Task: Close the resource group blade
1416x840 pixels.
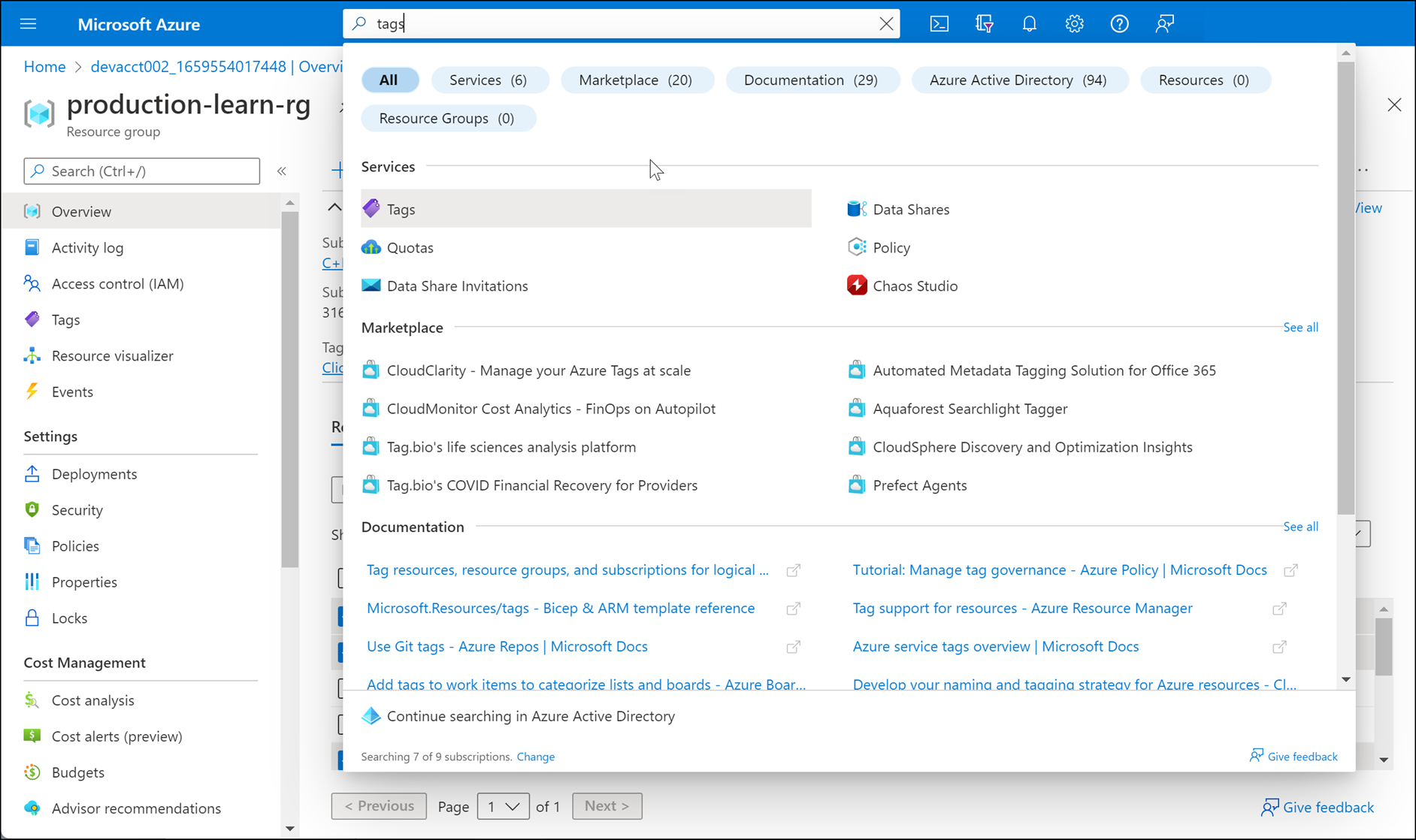Action: 1394,105
